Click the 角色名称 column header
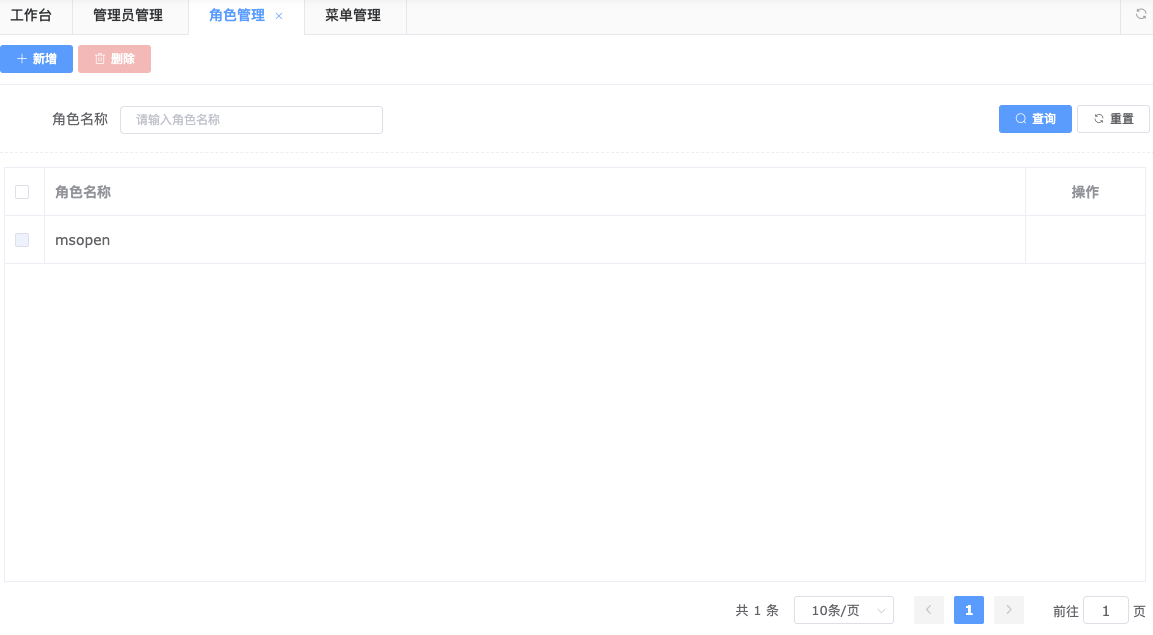This screenshot has height=635, width=1153. 83,192
